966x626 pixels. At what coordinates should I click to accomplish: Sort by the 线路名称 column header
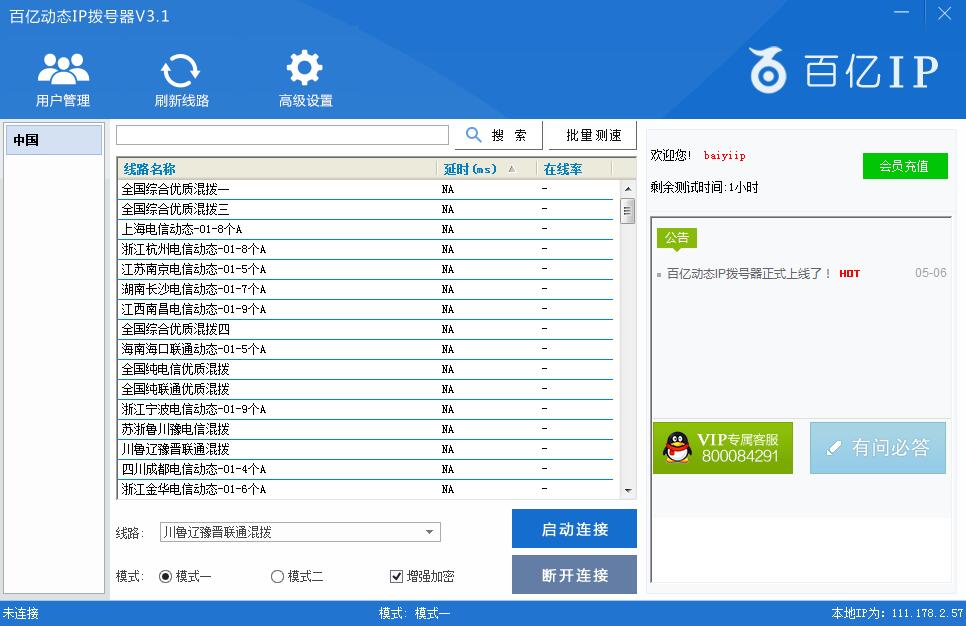pos(276,169)
